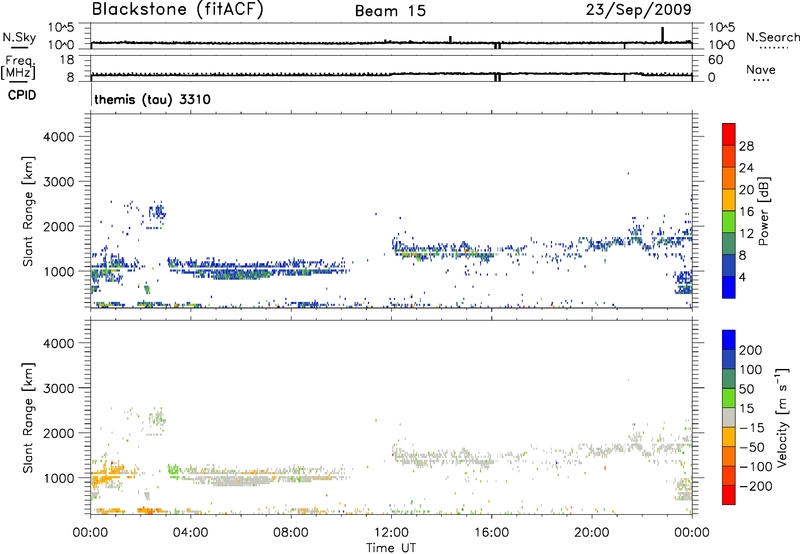
Task: Click the '60' tick on Nave axis
Action: pos(716,60)
